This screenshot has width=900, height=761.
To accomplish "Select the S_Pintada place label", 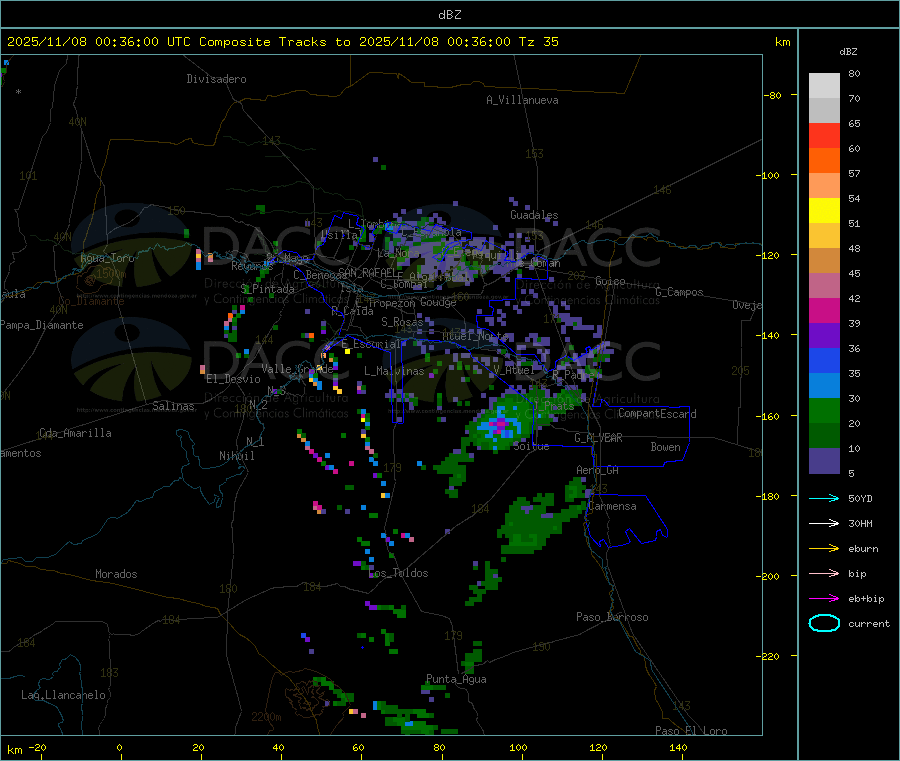I will pyautogui.click(x=267, y=289).
